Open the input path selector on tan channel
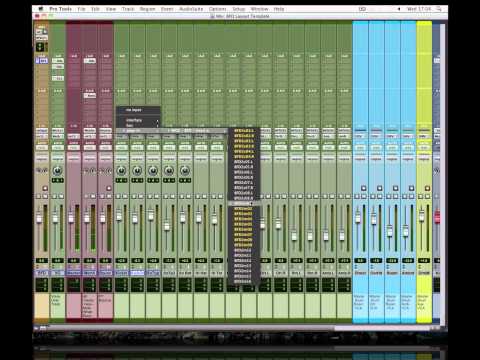 (42, 131)
